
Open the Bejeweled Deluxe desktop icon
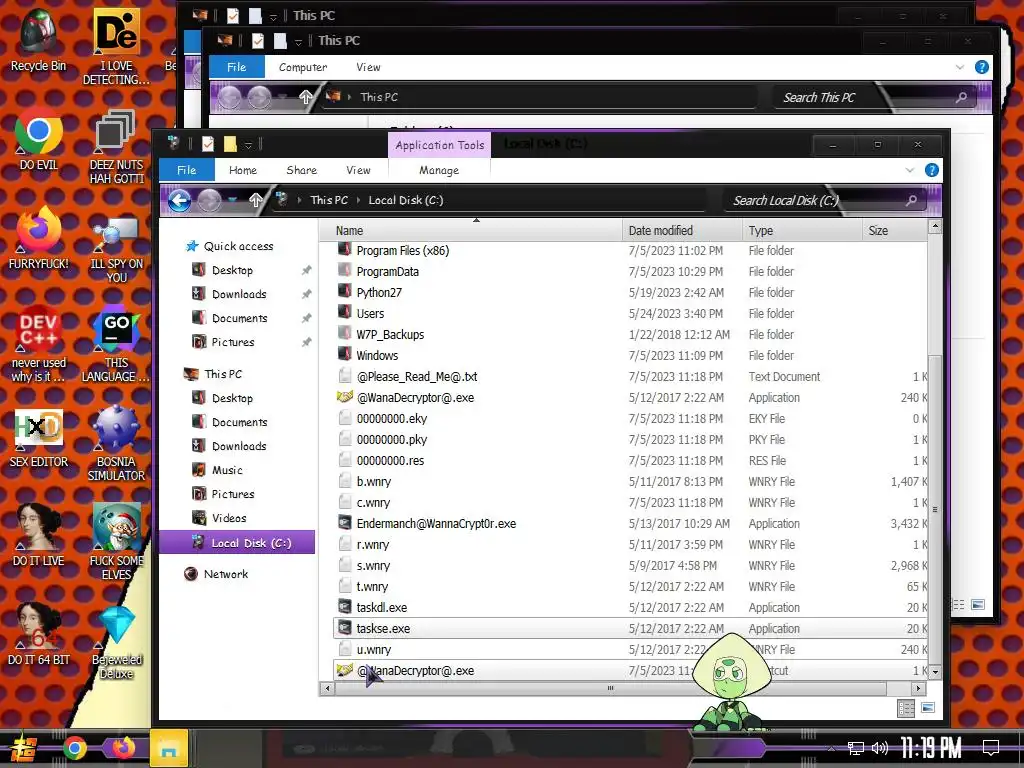(116, 643)
